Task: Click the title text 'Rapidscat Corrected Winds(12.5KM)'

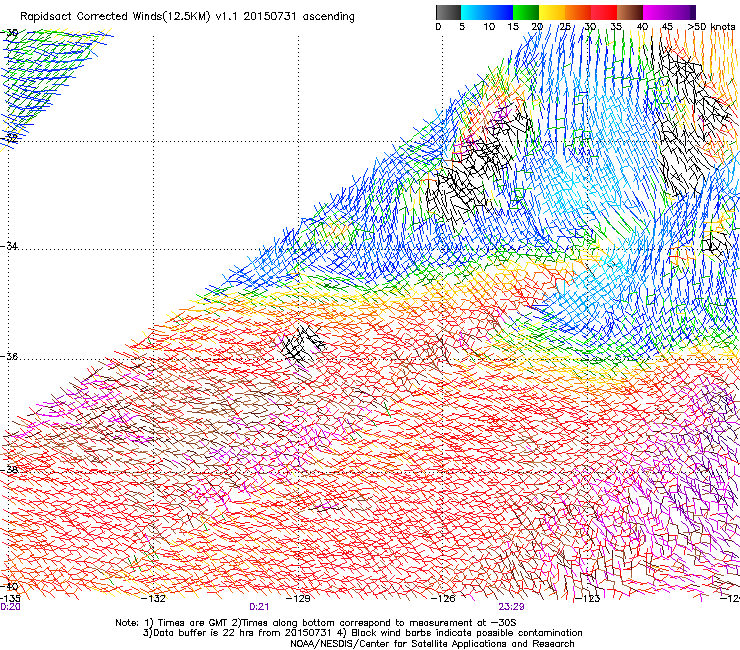Action: pyautogui.click(x=115, y=17)
